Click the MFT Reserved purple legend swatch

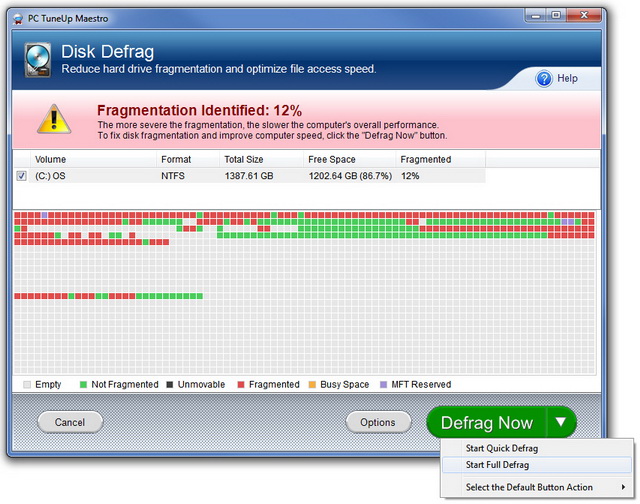coord(383,384)
